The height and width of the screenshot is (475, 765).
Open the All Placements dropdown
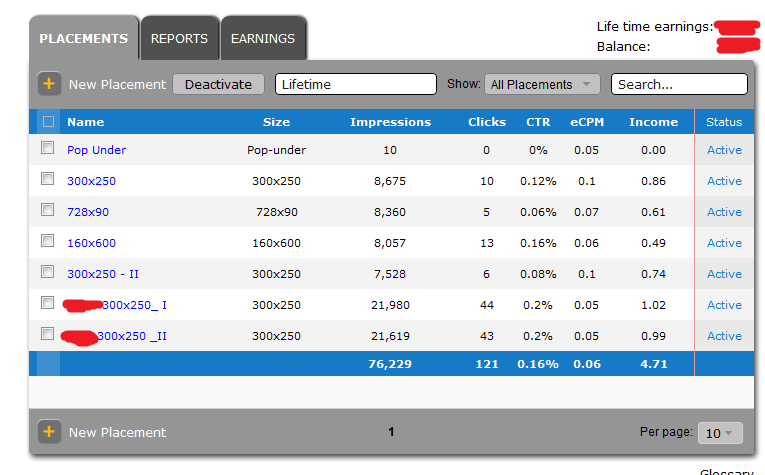pyautogui.click(x=543, y=85)
